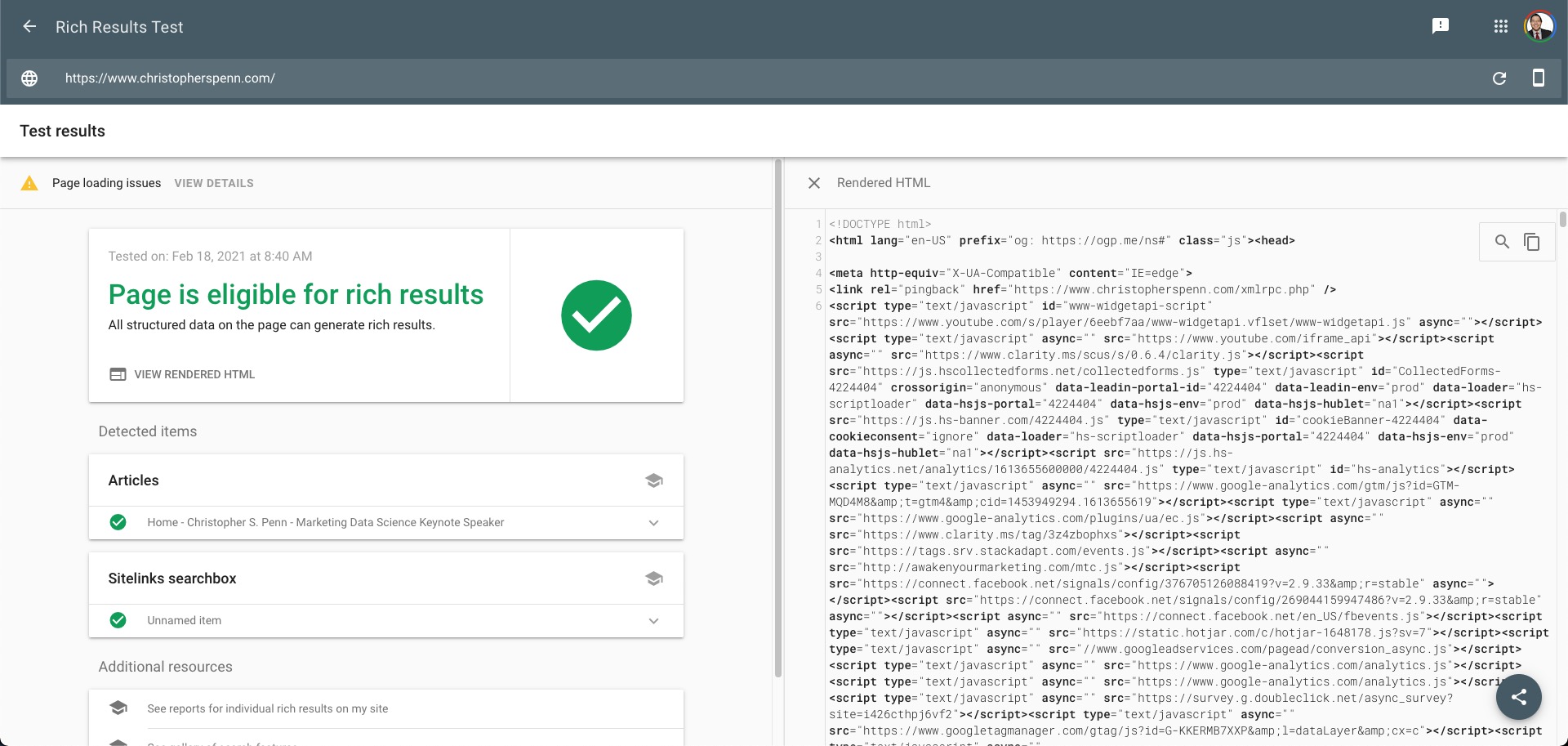Click the Page is eligible headline
The width and height of the screenshot is (1568, 746).
(296, 294)
